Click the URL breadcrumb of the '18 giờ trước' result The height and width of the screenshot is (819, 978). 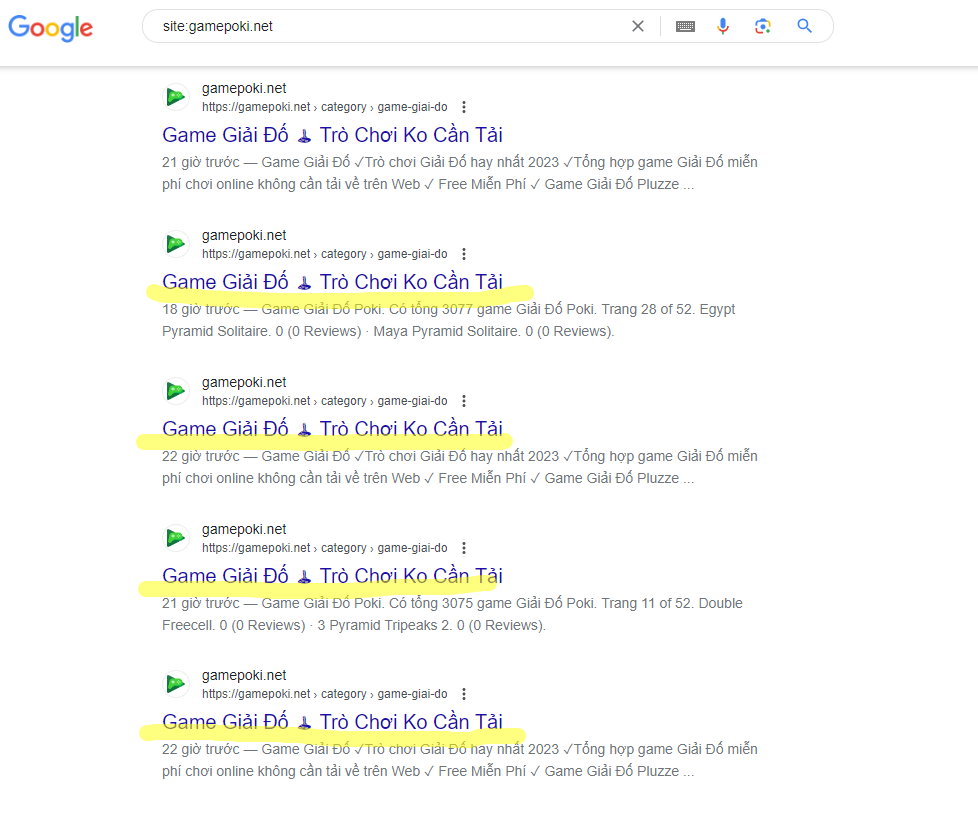tap(324, 254)
